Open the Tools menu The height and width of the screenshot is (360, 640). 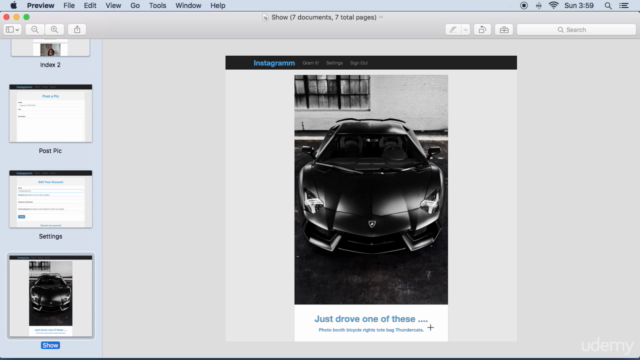click(157, 5)
